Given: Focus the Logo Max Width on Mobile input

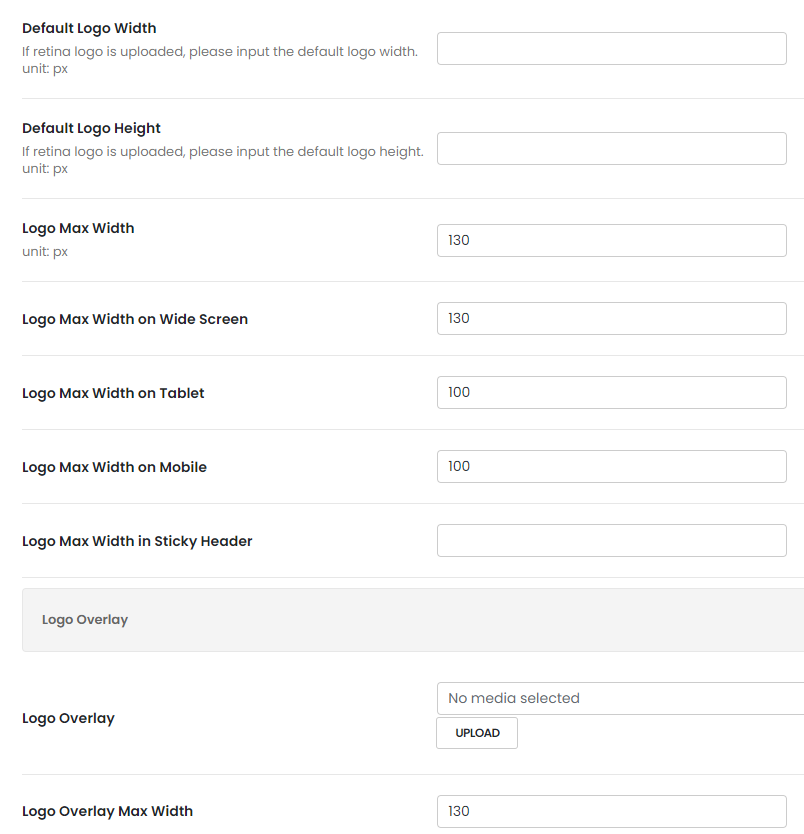Looking at the screenshot, I should pyautogui.click(x=611, y=466).
